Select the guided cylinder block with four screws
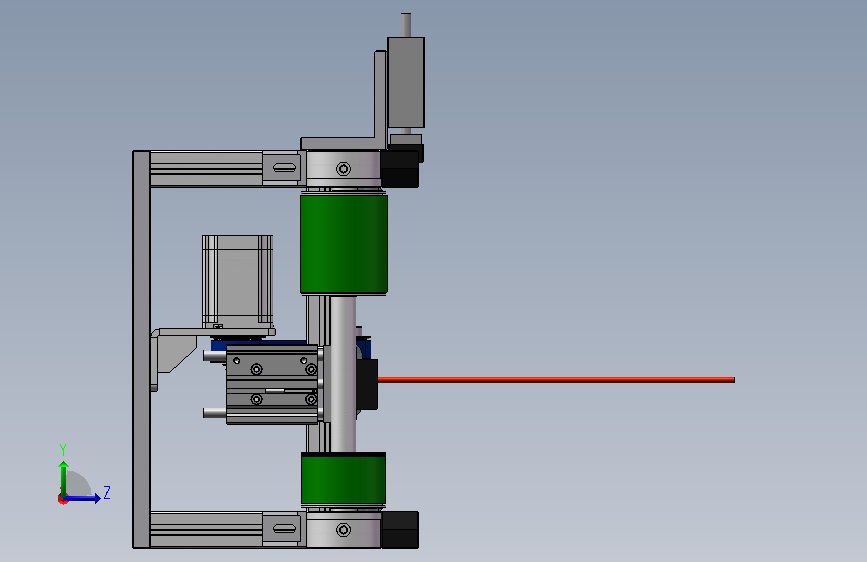This screenshot has height=562, width=867. 272,384
